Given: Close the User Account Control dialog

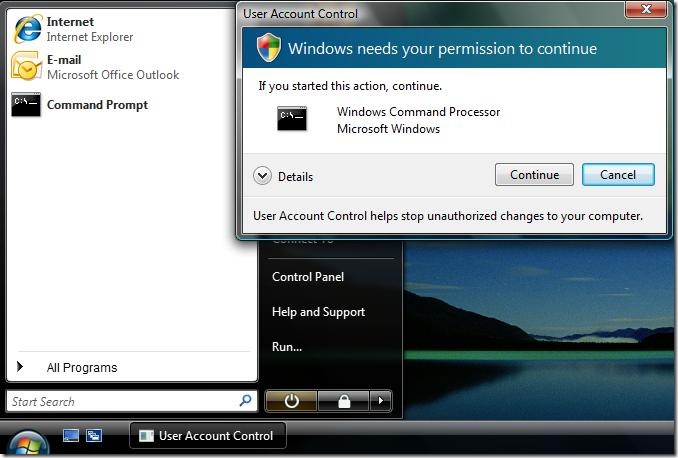Looking at the screenshot, I should [646, 9].
